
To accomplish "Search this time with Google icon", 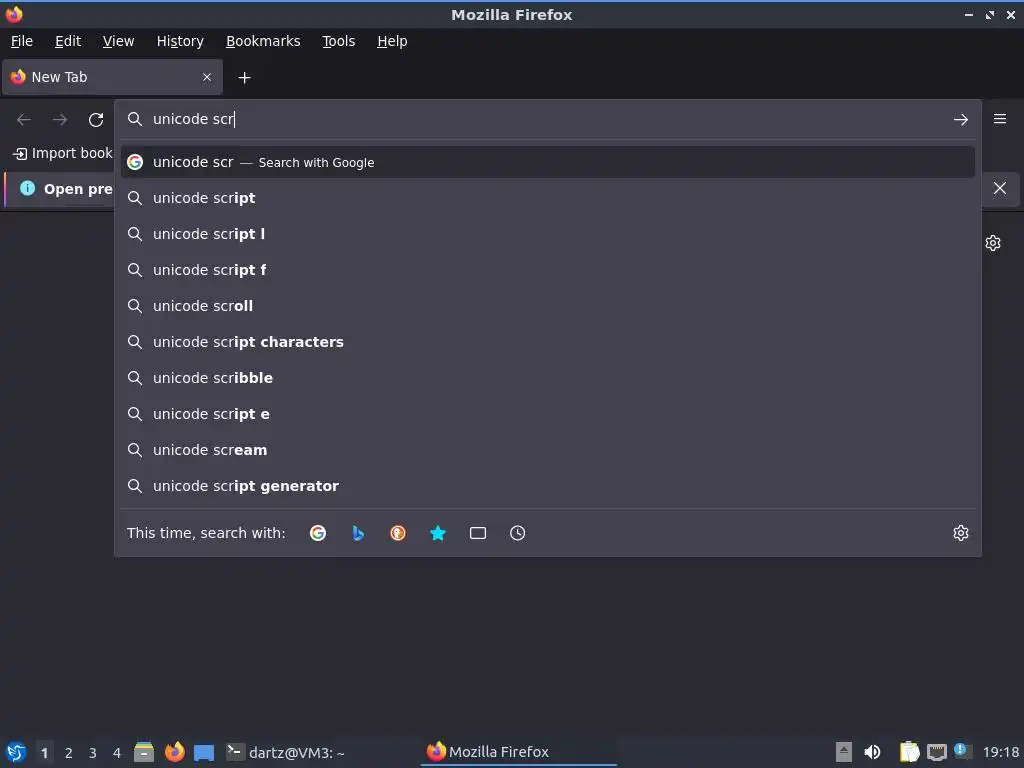I will coord(318,533).
